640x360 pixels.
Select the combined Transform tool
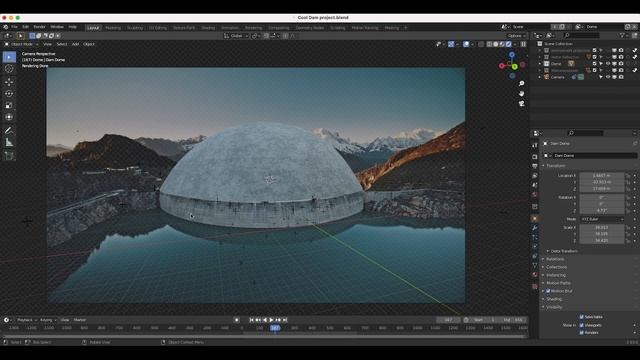[9, 117]
